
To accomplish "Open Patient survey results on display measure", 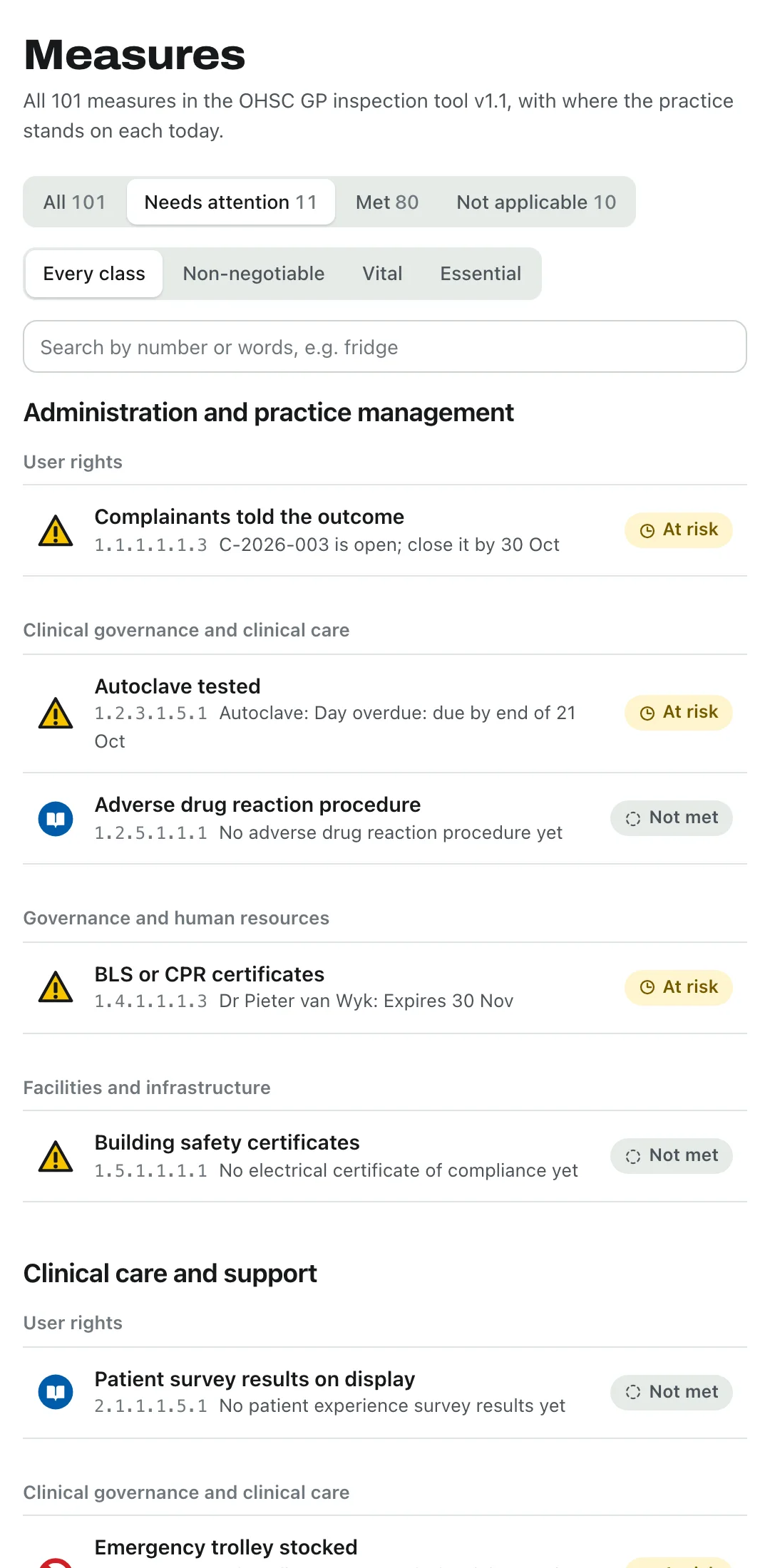I will 385,1393.
